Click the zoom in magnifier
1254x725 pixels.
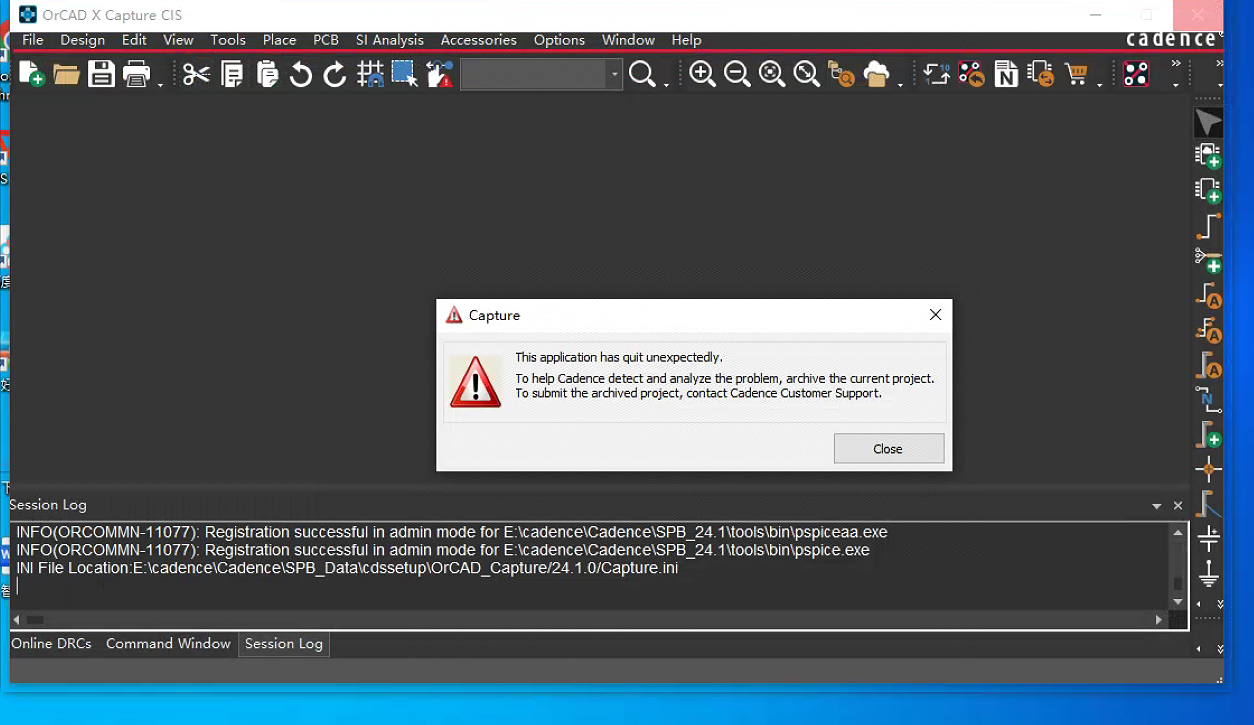tap(702, 74)
